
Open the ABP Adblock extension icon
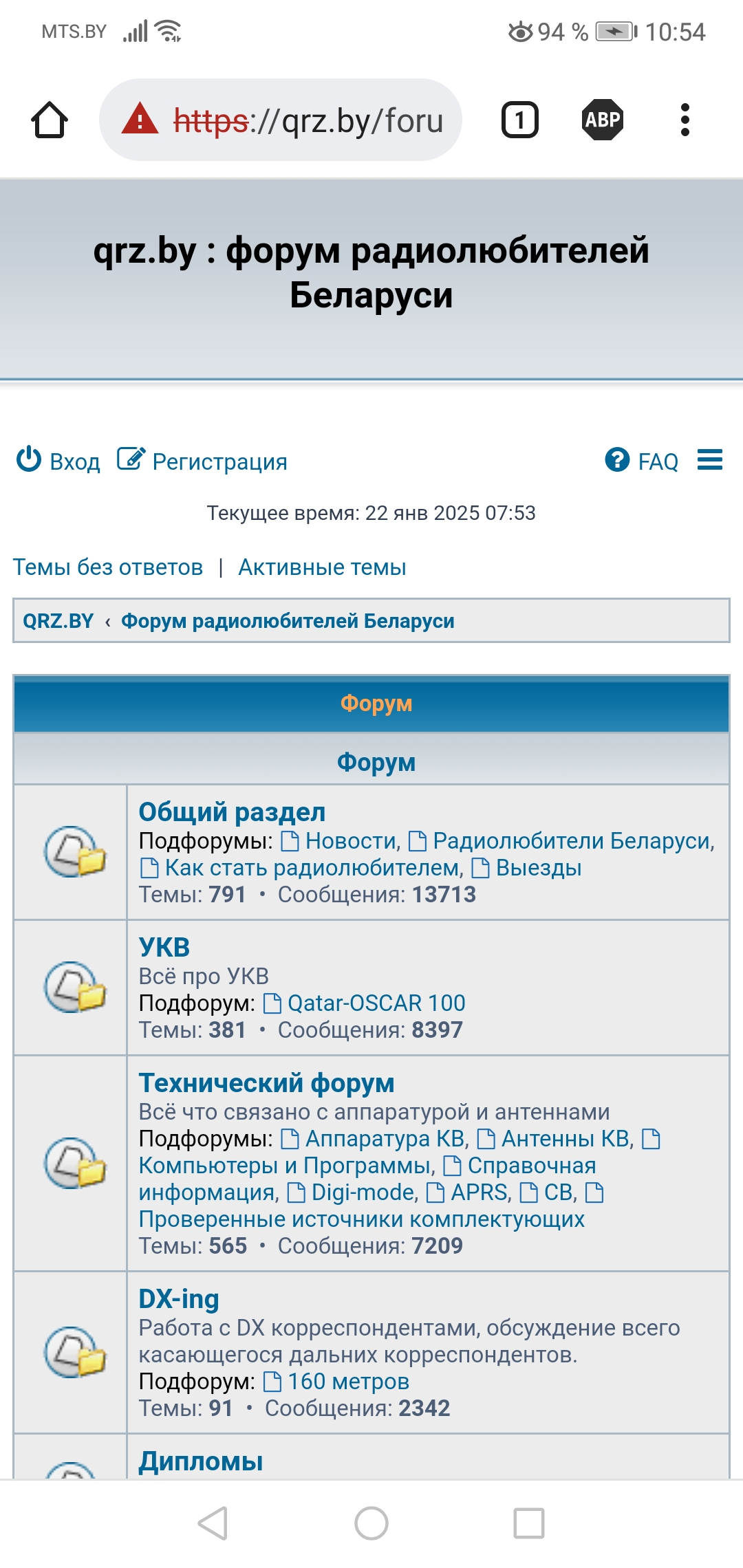tap(603, 120)
